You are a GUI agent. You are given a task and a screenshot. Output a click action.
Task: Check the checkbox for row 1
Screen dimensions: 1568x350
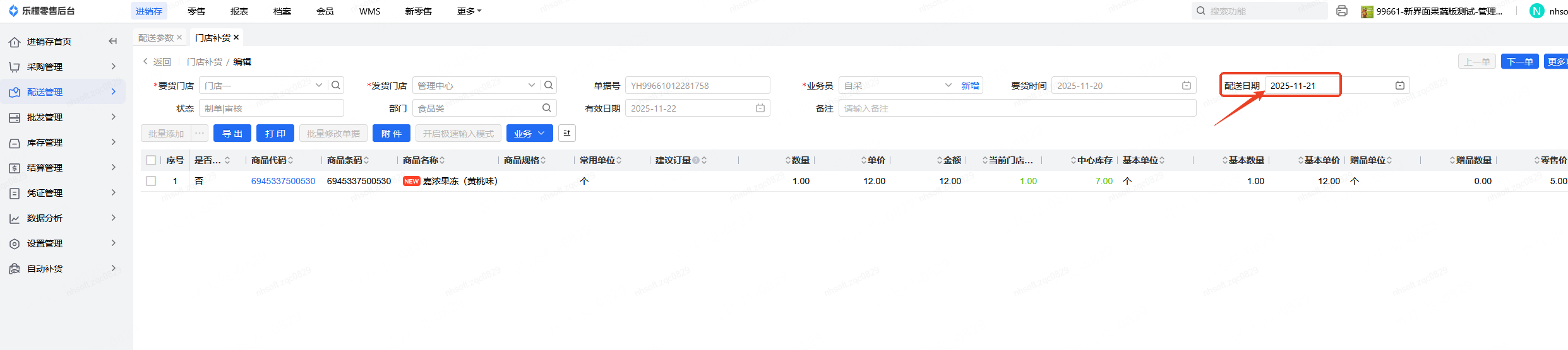point(151,181)
